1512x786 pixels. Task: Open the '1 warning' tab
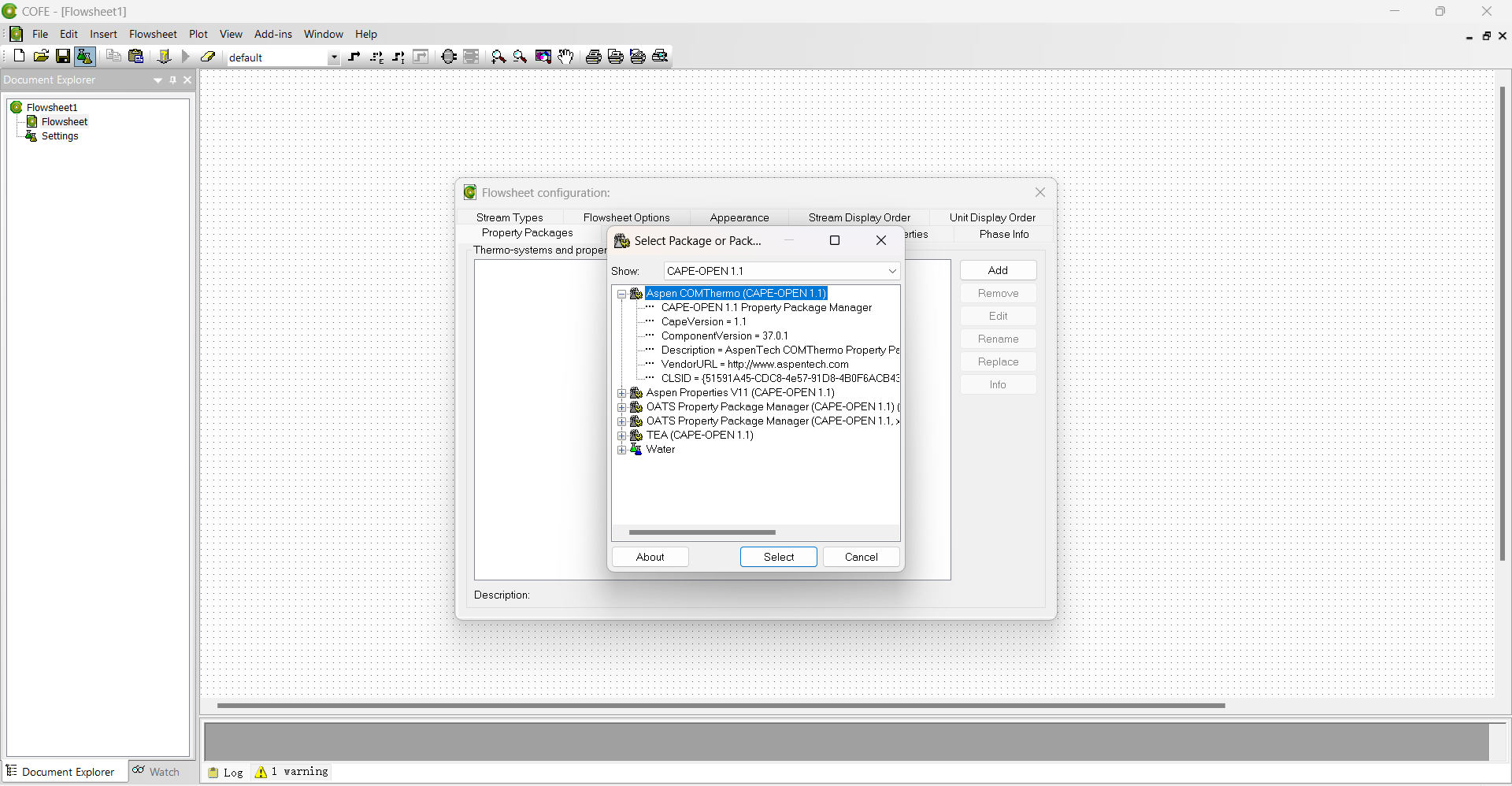pyautogui.click(x=291, y=772)
